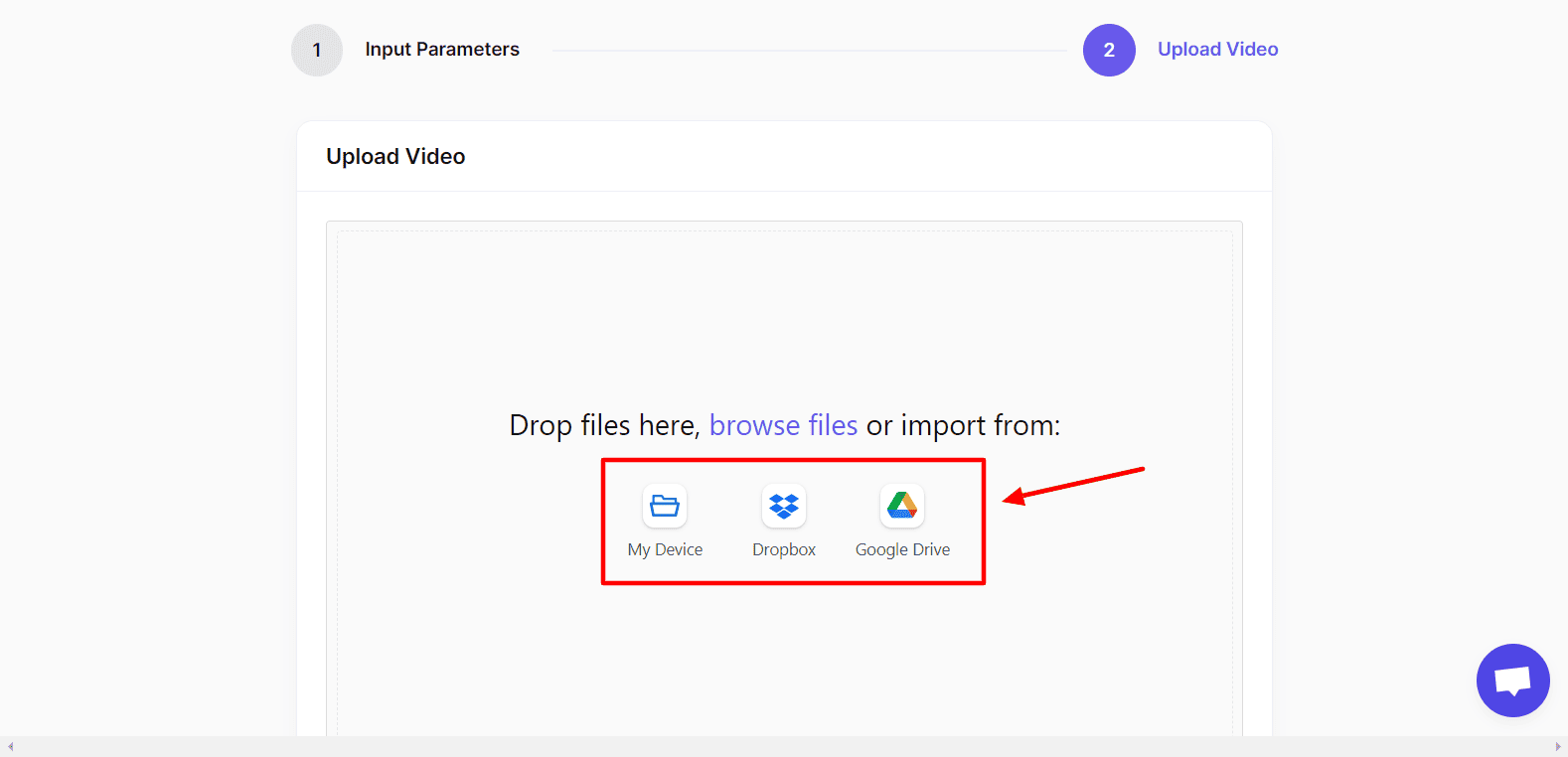Open the Upload Video step label

tap(1217, 50)
